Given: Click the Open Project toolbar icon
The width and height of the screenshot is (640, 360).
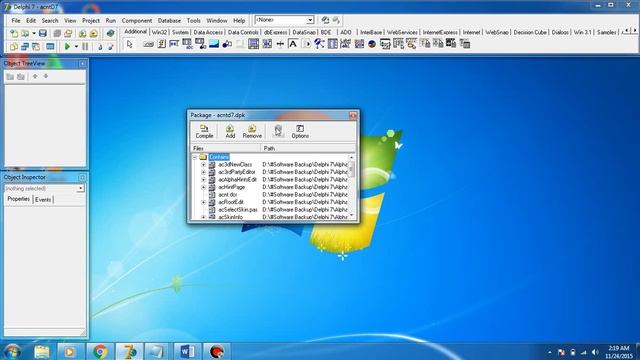Looking at the screenshot, I should pos(68,33).
